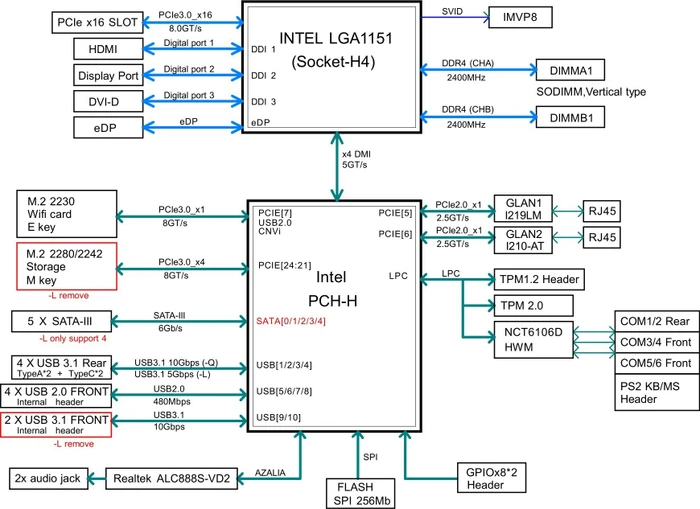Select the IMVP8 box
Screen dimensions: 700x509
(x=520, y=17)
